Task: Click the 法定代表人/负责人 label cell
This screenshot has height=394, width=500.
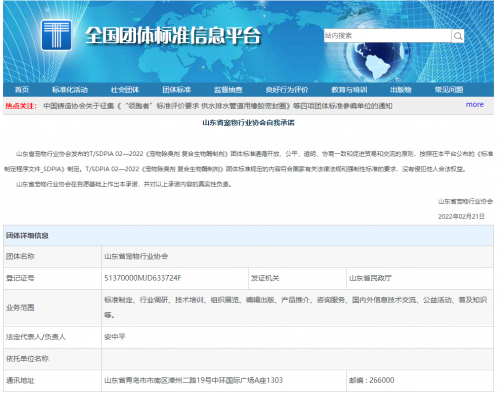Action: (52, 337)
